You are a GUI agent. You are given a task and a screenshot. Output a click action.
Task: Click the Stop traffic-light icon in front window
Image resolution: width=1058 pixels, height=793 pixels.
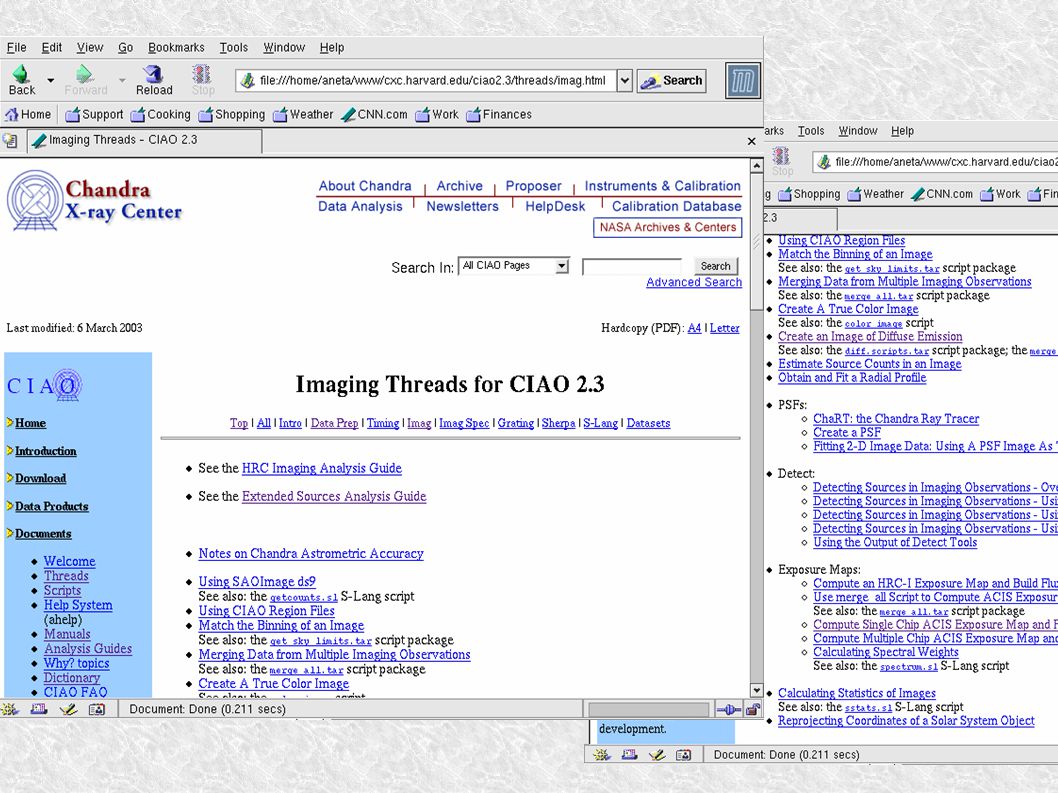(x=202, y=74)
